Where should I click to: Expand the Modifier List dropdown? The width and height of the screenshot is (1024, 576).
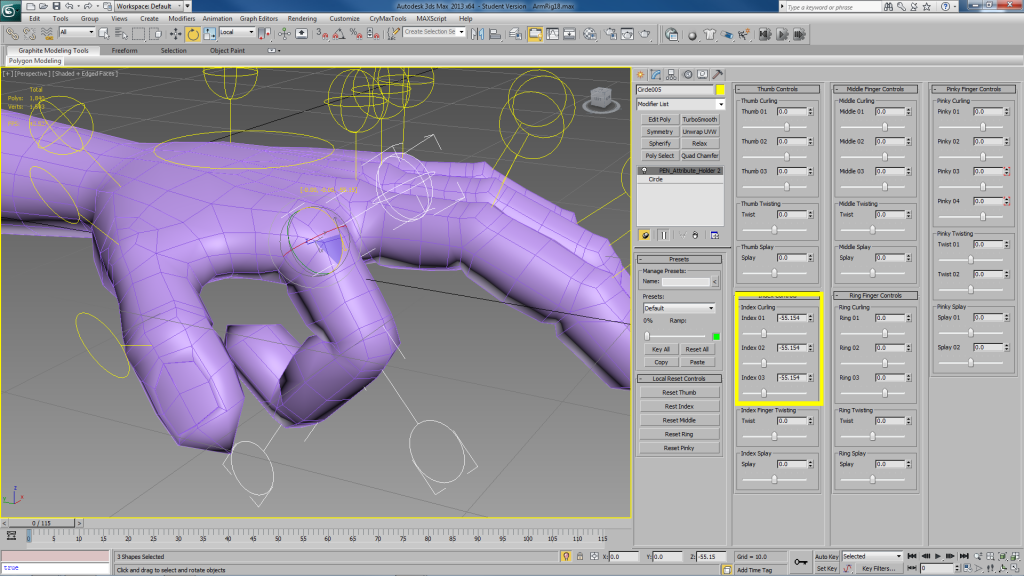coord(680,104)
